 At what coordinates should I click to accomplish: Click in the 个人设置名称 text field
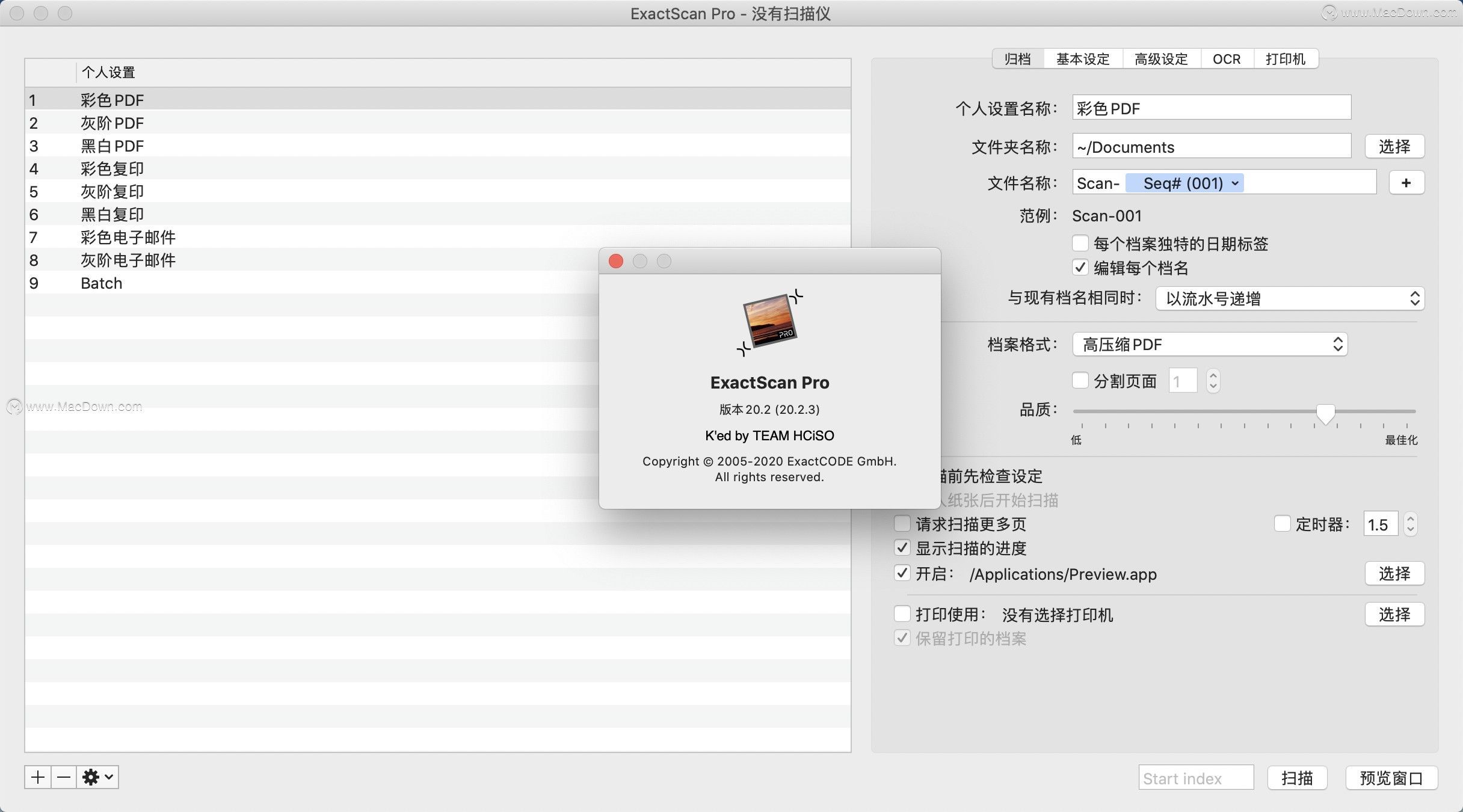(x=1212, y=108)
